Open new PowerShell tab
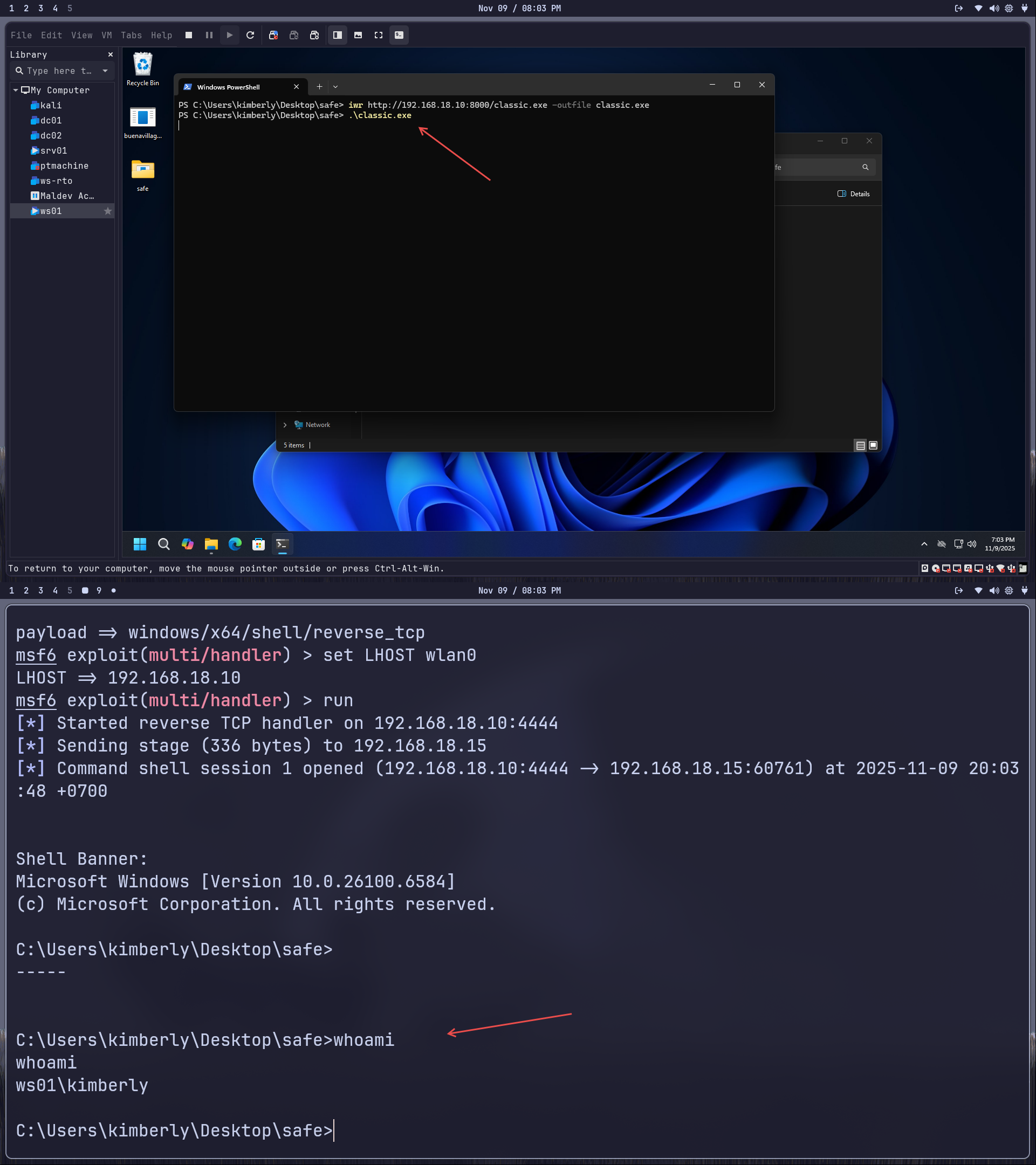 coord(319,87)
